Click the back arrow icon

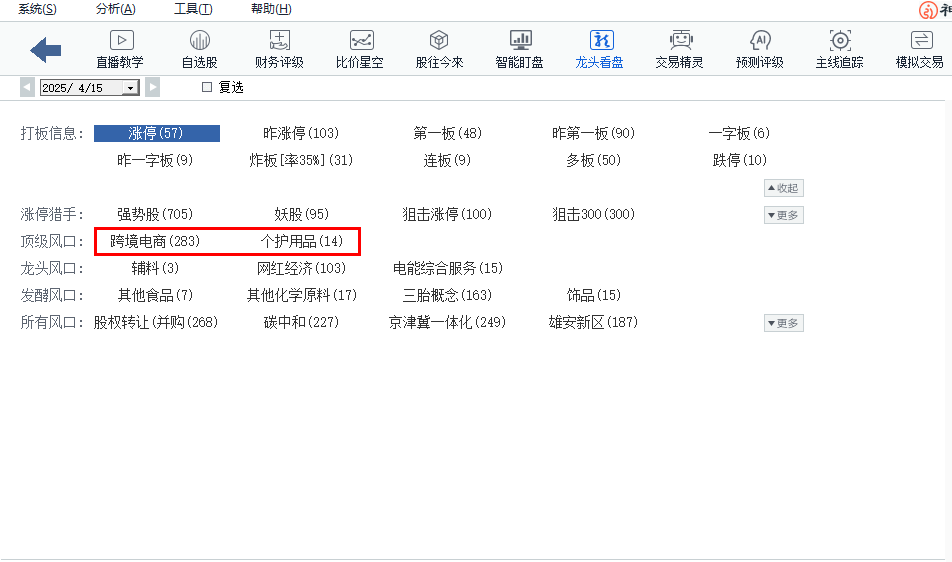[x=46, y=49]
